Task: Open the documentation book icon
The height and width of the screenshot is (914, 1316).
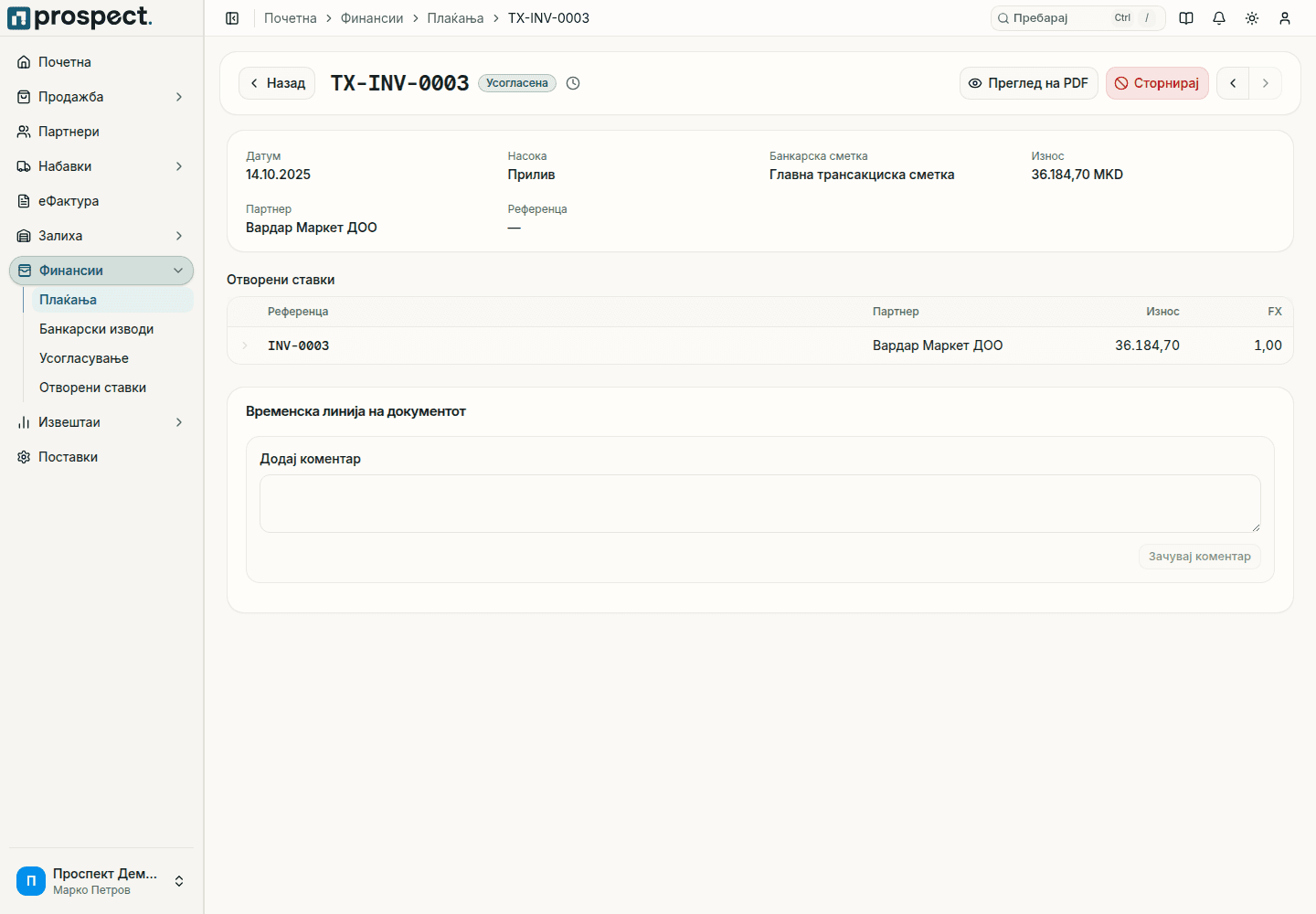Action: 1186,18
